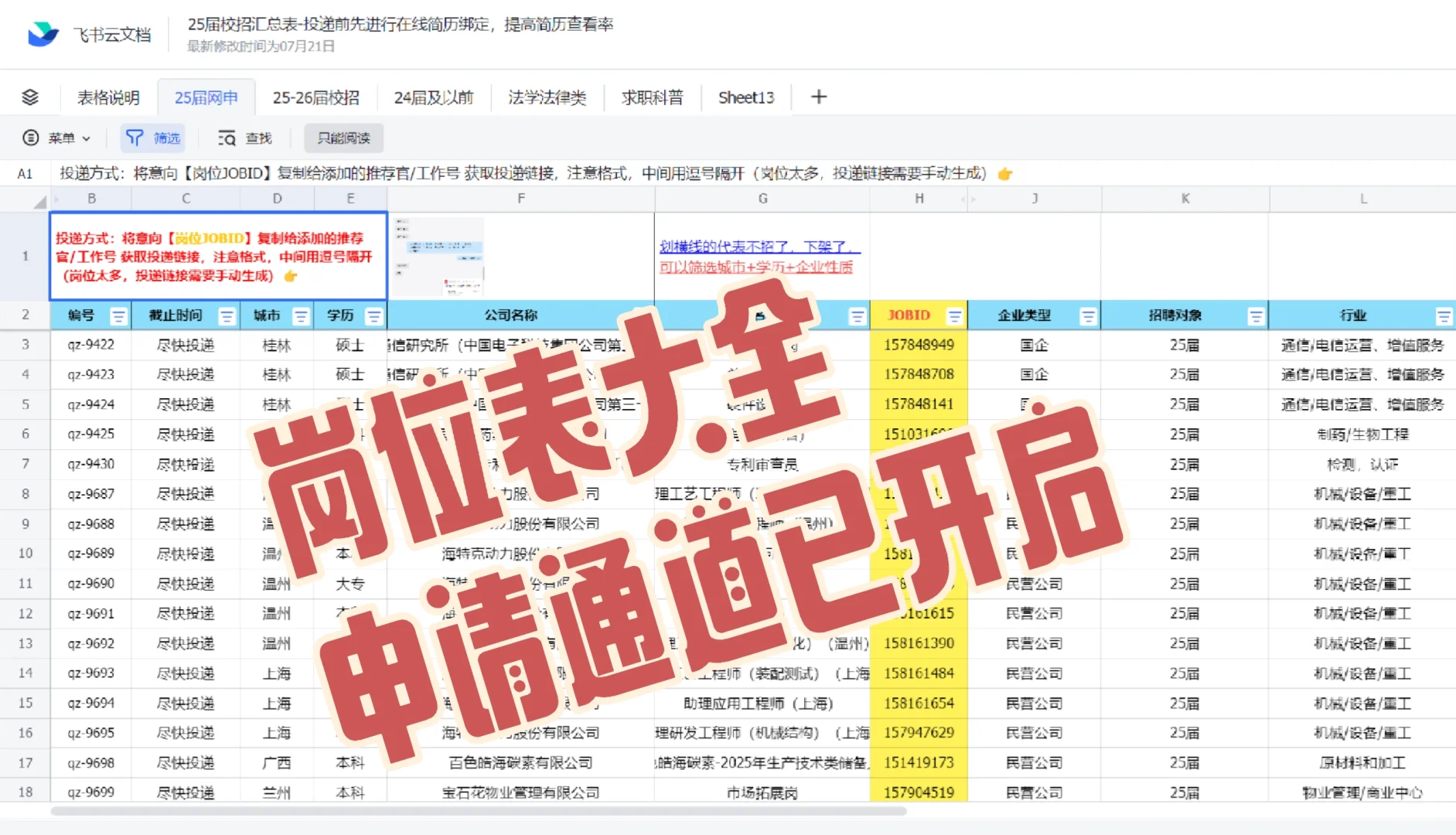1456x835 pixels.
Task: Select cell 专利审查员
Action: point(762,464)
